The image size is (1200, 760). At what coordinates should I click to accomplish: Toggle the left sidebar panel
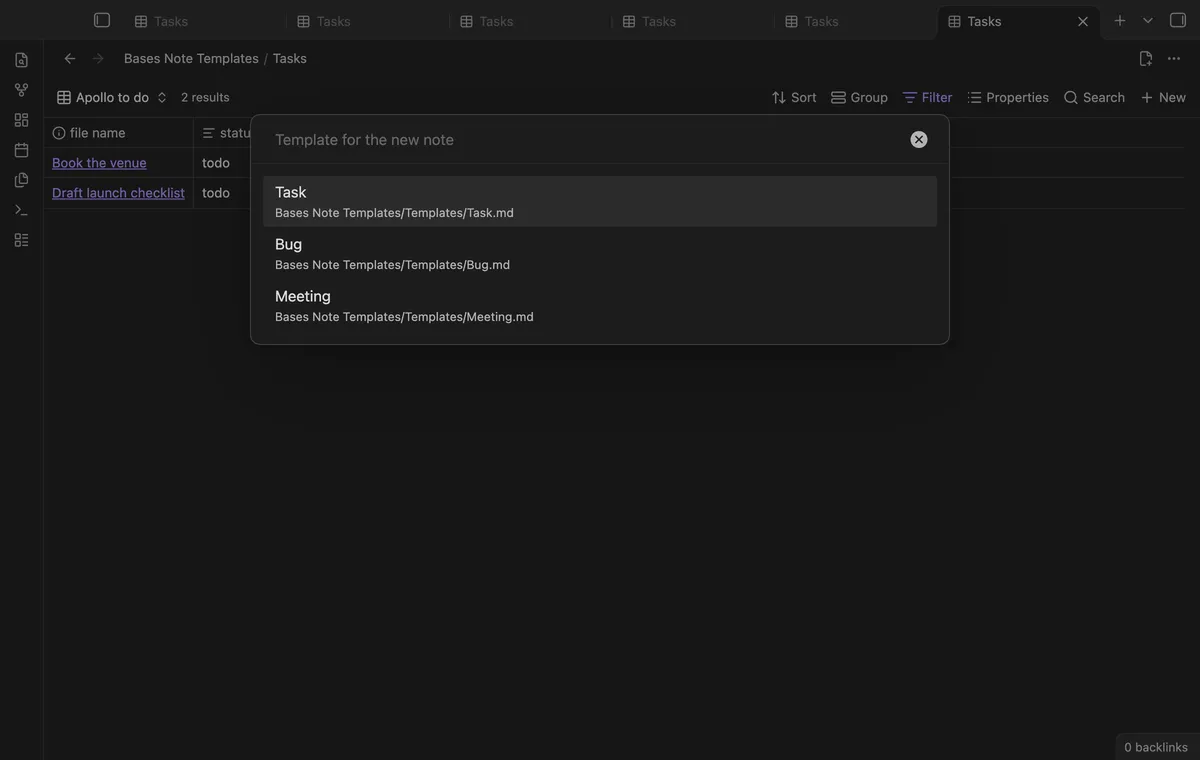(102, 20)
